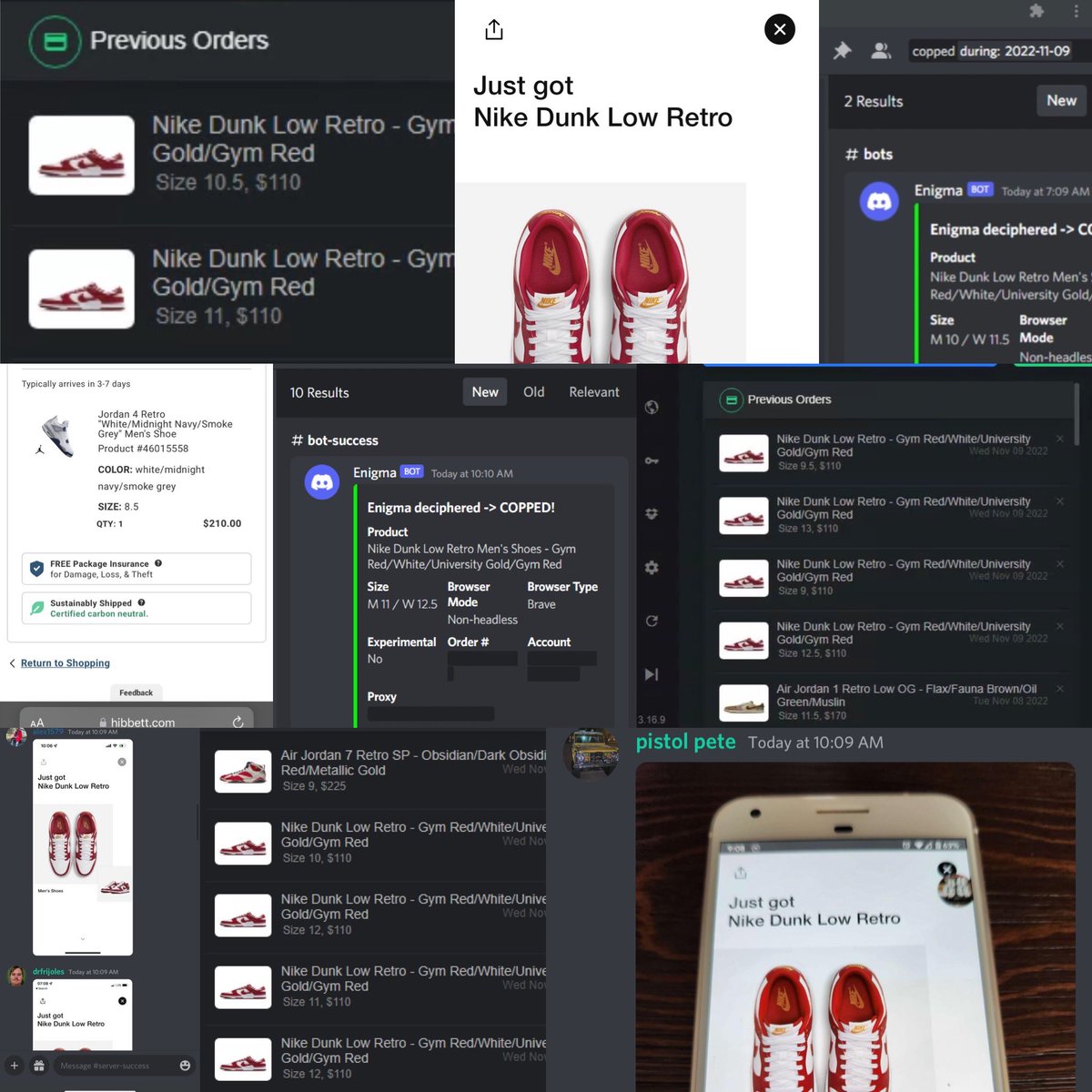Click the refresh icon in the bot sidebar
The height and width of the screenshot is (1092, 1092).
[x=652, y=621]
